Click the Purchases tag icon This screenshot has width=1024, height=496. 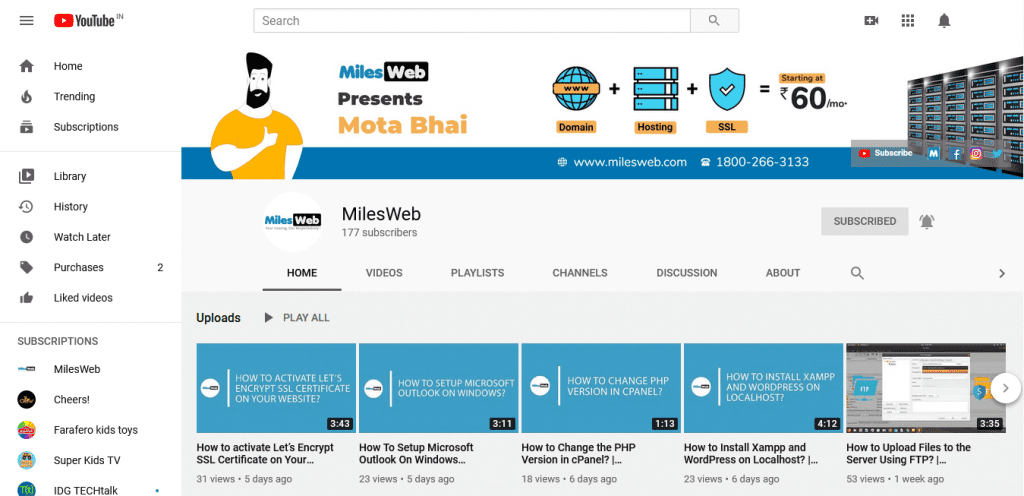click(26, 268)
